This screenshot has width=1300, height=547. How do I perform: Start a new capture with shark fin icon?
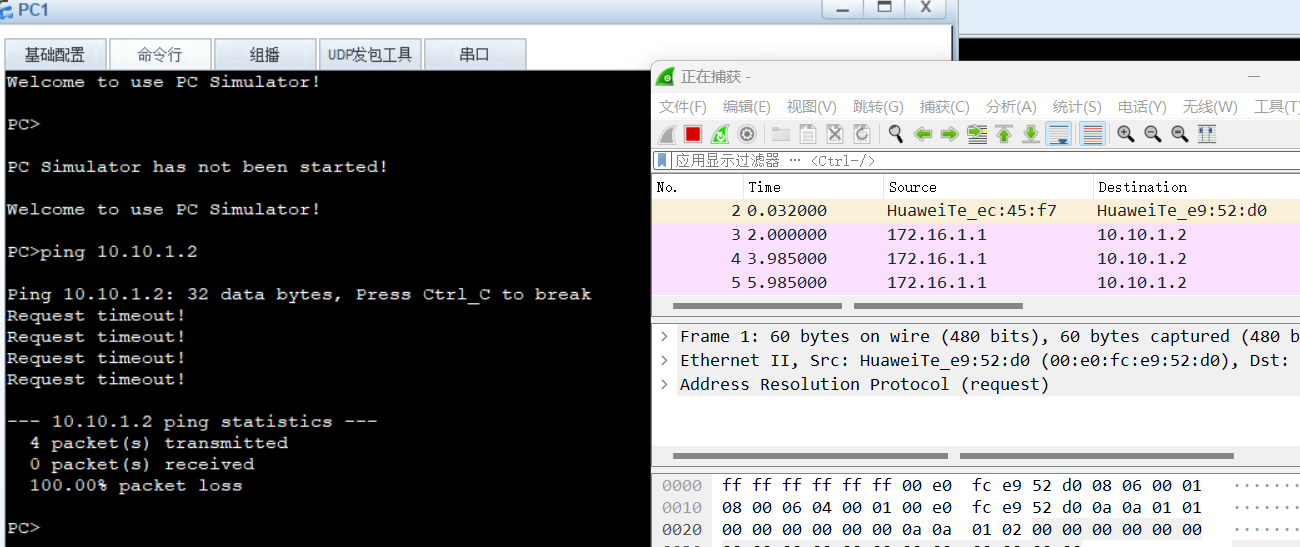pyautogui.click(x=668, y=134)
